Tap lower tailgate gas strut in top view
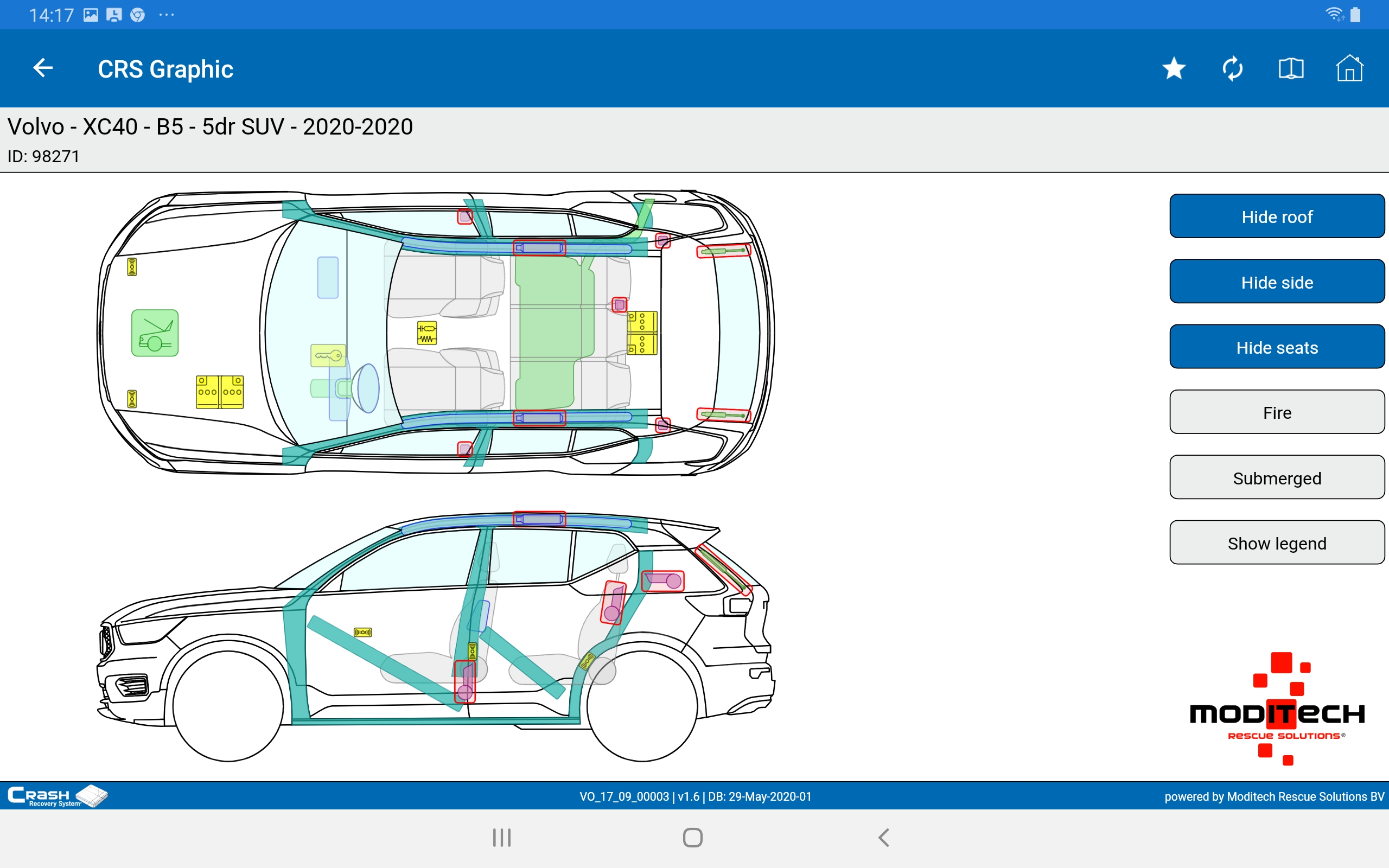Image resolution: width=1389 pixels, height=868 pixels. (724, 414)
